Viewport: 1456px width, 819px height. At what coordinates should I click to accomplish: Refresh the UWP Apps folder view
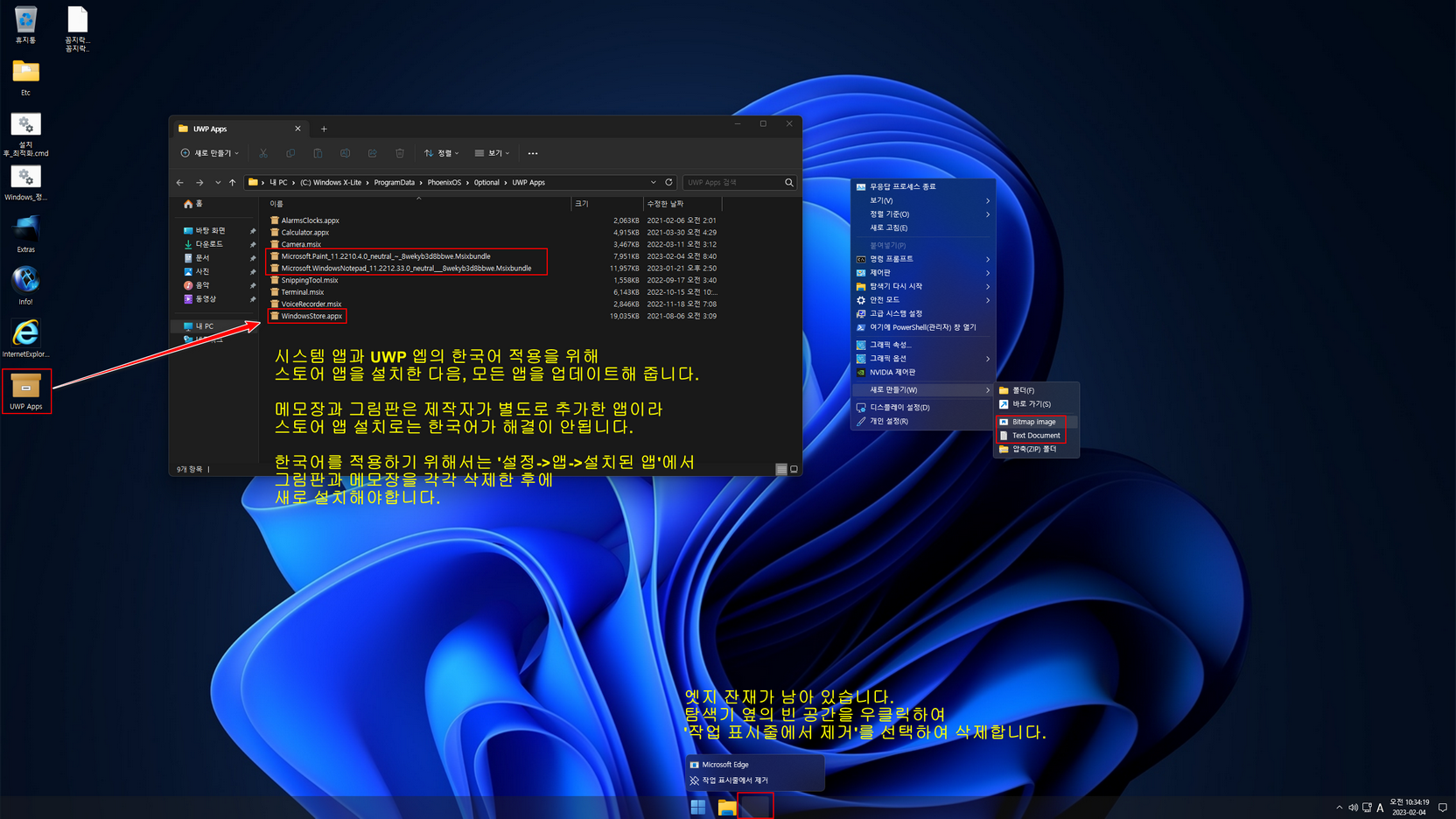[x=669, y=182]
